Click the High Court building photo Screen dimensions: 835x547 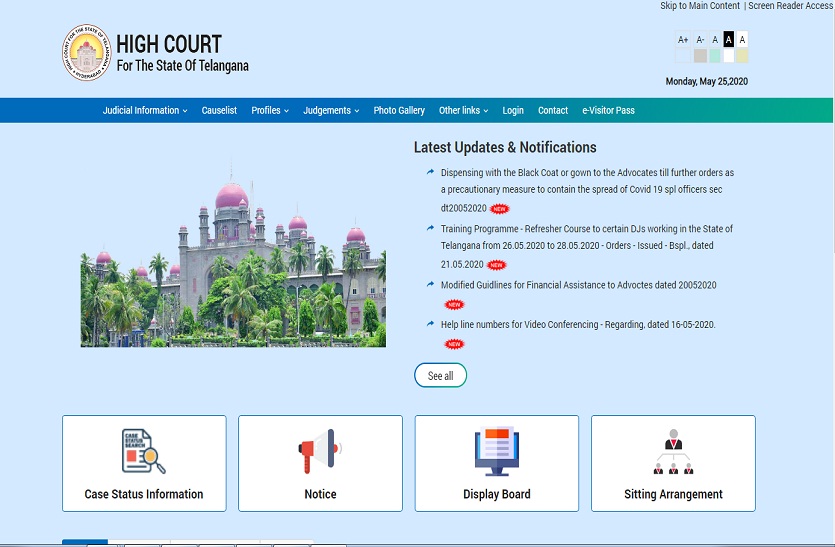tap(233, 263)
